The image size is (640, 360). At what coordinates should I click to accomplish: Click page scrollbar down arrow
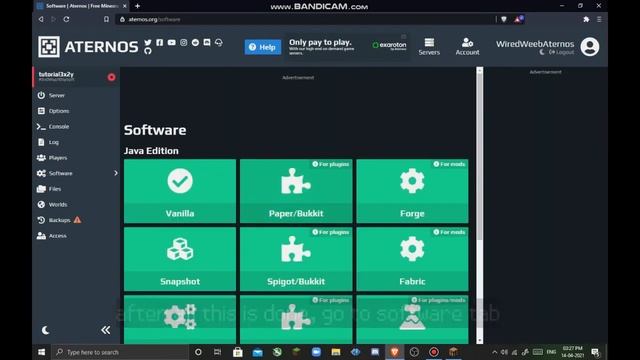pyautogui.click(x=480, y=340)
